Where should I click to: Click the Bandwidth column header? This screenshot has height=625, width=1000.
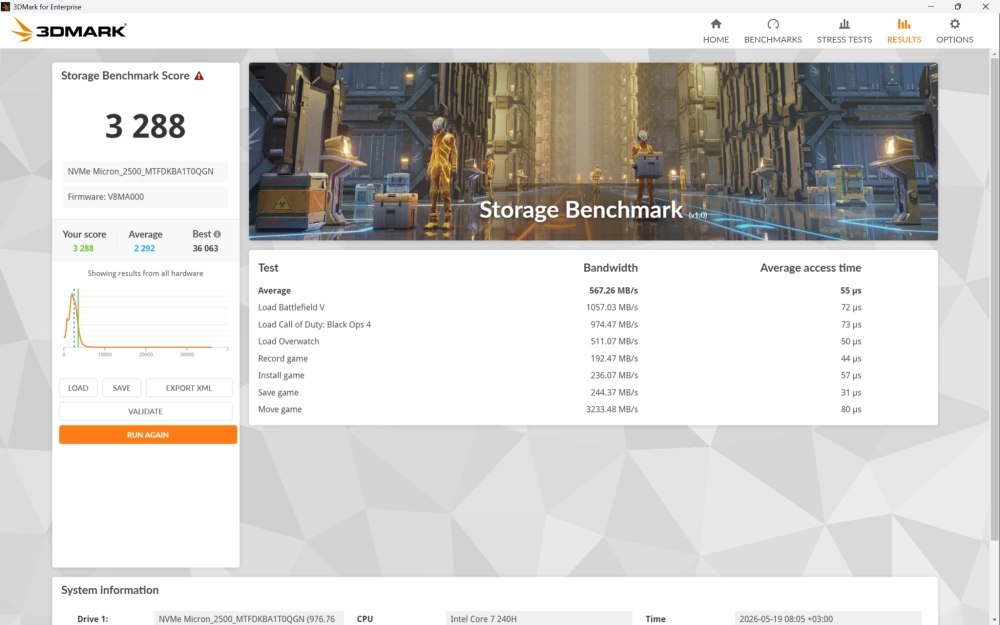coord(610,268)
